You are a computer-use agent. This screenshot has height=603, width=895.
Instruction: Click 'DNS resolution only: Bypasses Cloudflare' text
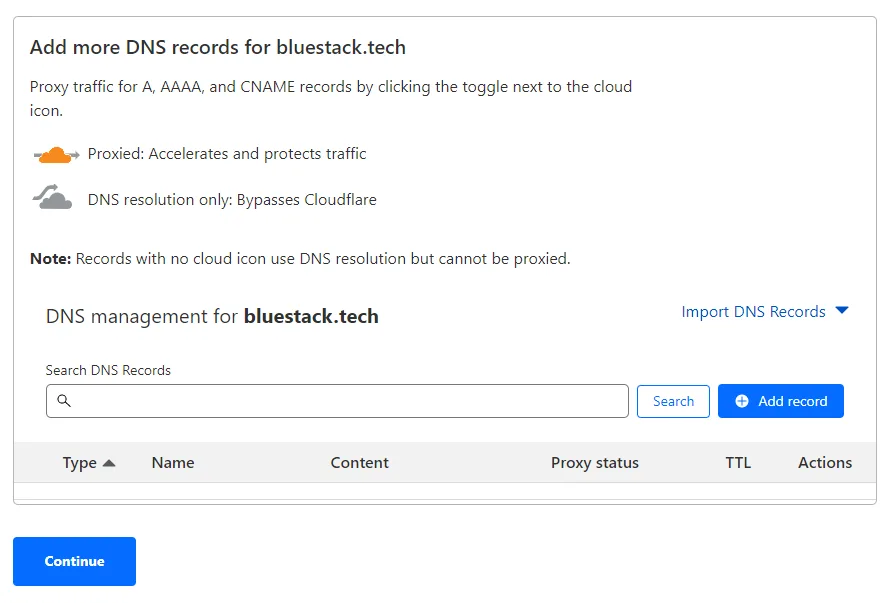click(x=232, y=200)
